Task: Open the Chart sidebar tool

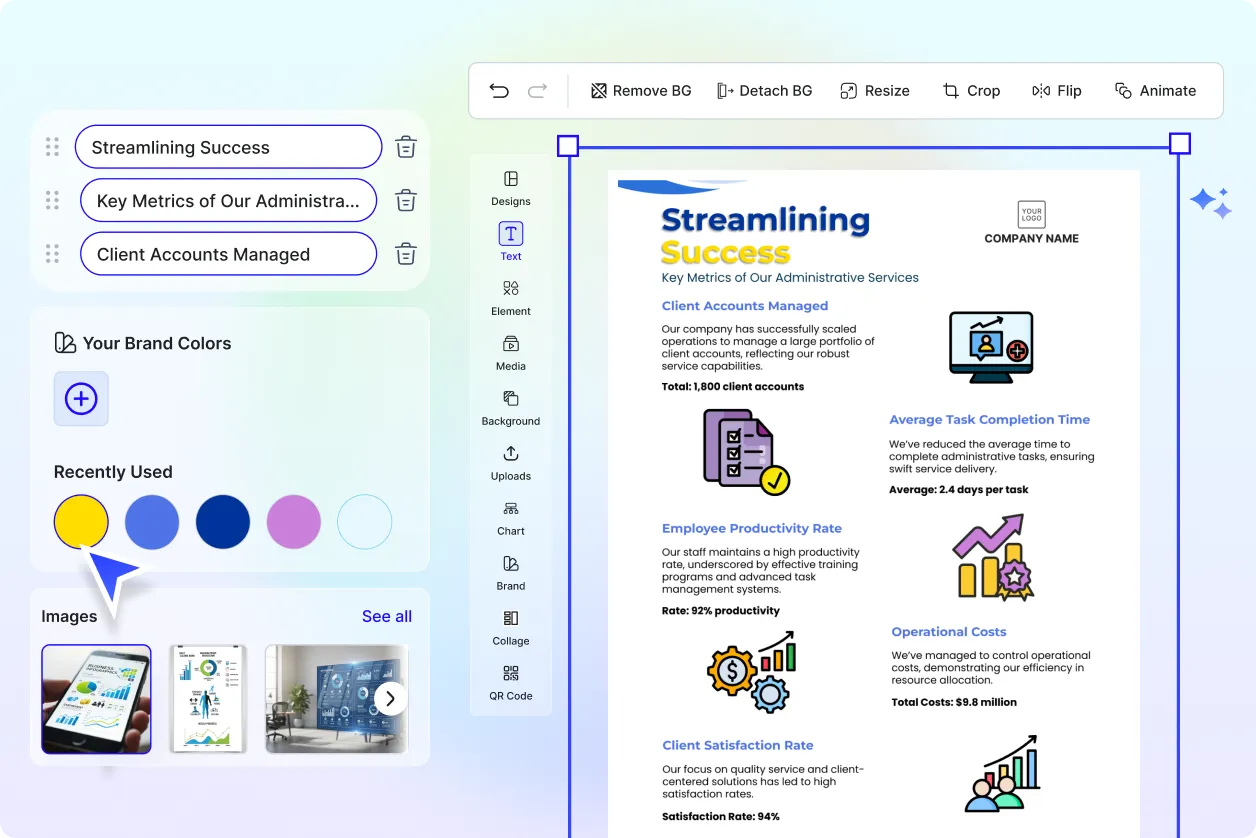Action: click(x=511, y=517)
